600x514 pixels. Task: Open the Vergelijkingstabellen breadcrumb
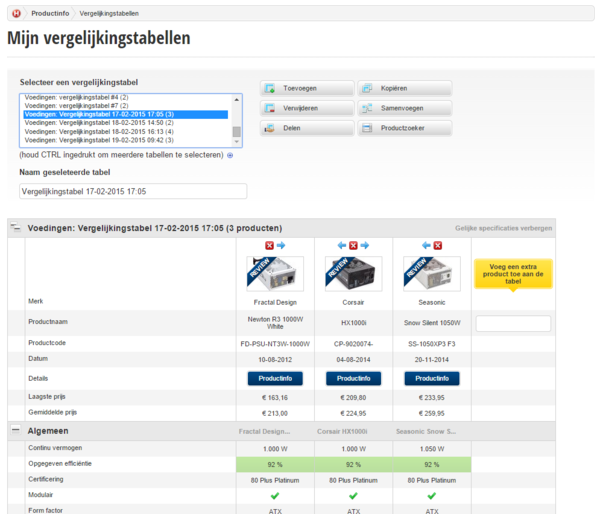point(109,13)
